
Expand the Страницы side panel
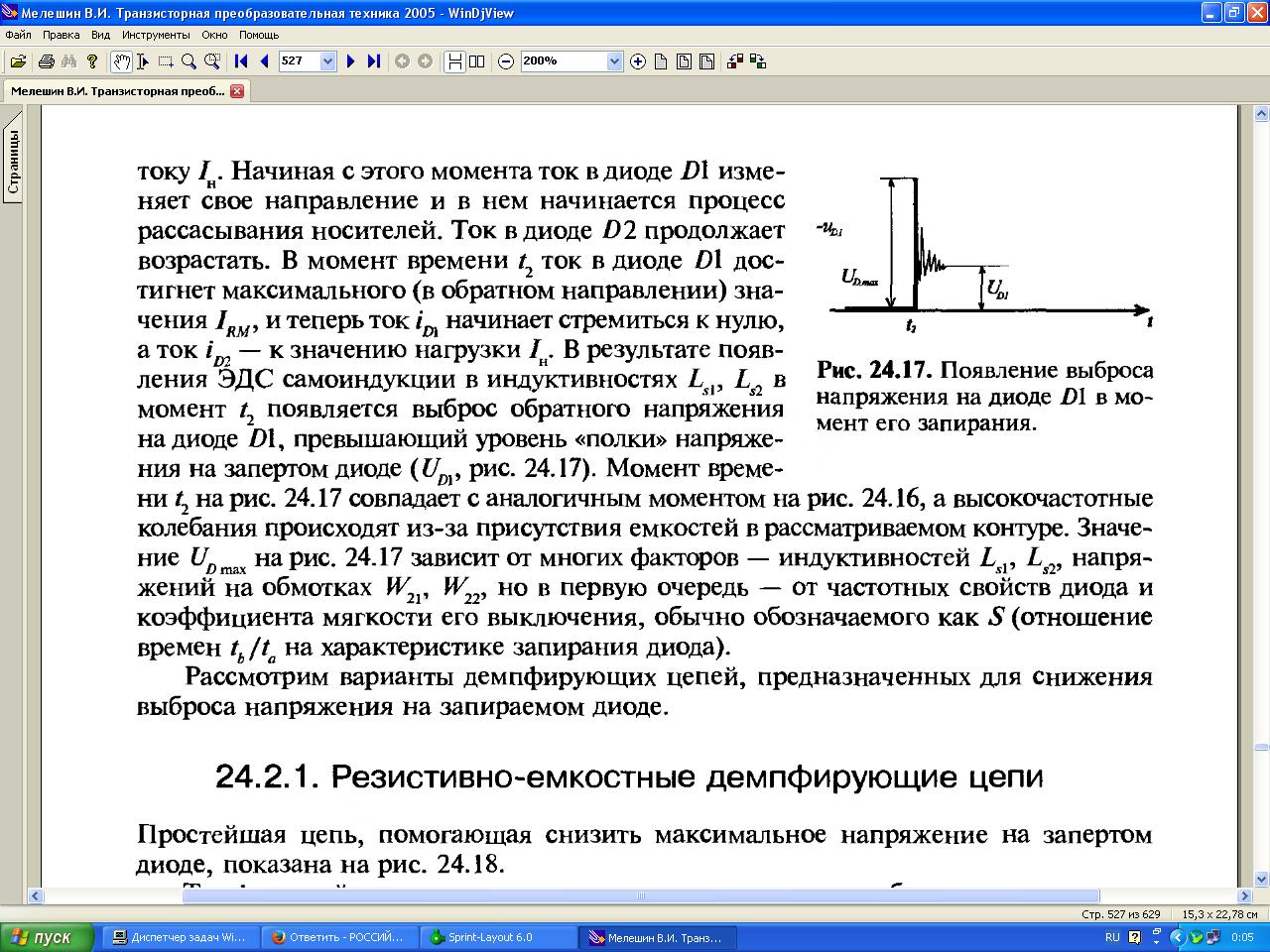13,163
